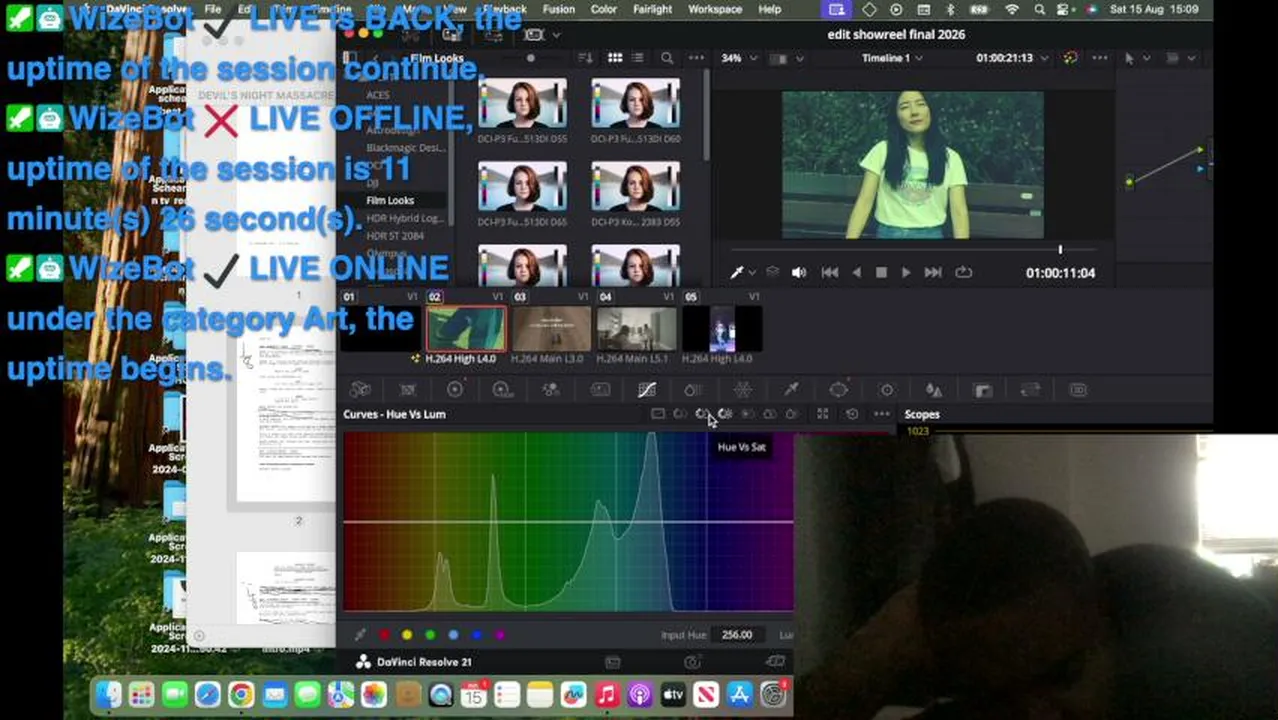Pick hue with curve eyedropper tool
The image size is (1278, 720).
coord(360,634)
